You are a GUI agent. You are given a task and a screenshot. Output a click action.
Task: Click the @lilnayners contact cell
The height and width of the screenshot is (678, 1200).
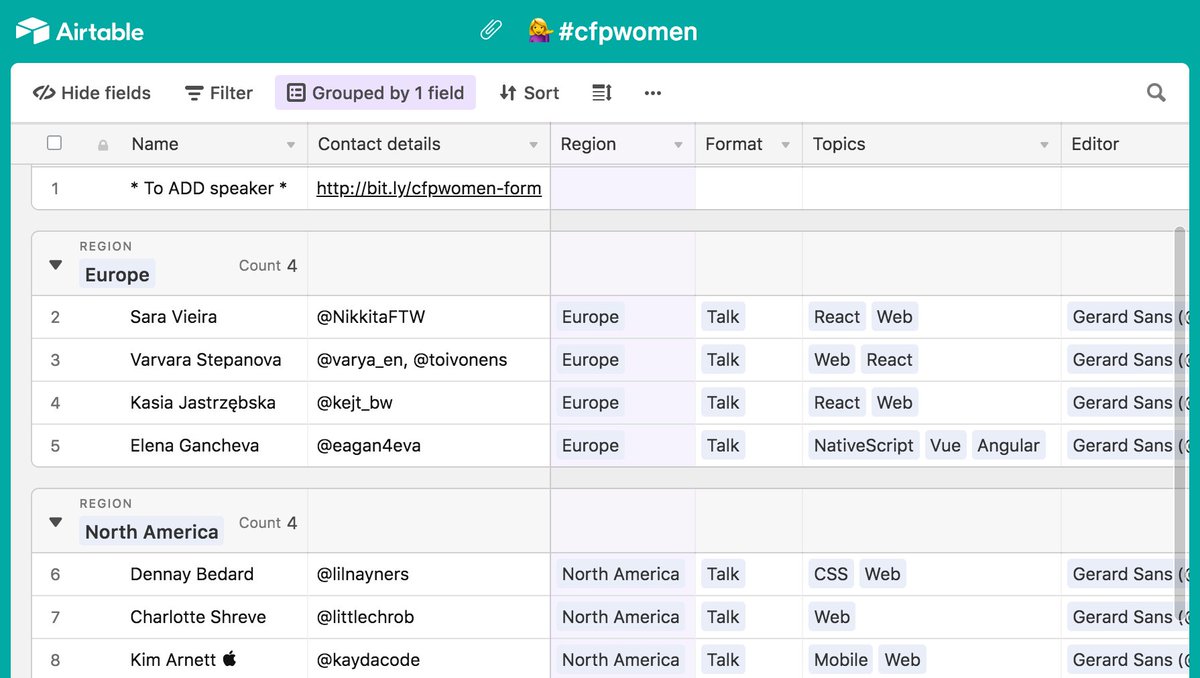coord(429,574)
